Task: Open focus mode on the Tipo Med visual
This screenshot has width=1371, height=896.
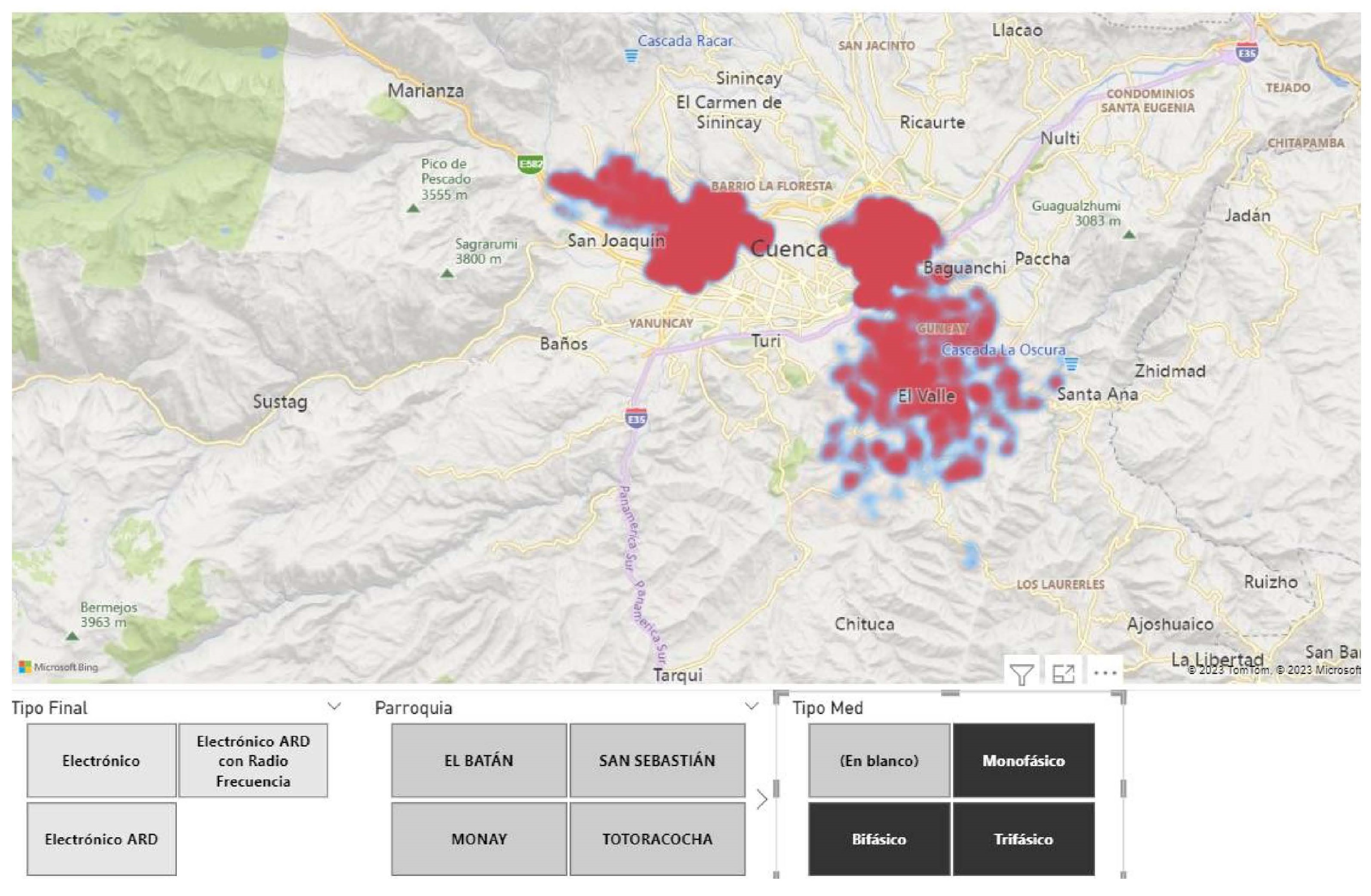Action: pos(1063,674)
